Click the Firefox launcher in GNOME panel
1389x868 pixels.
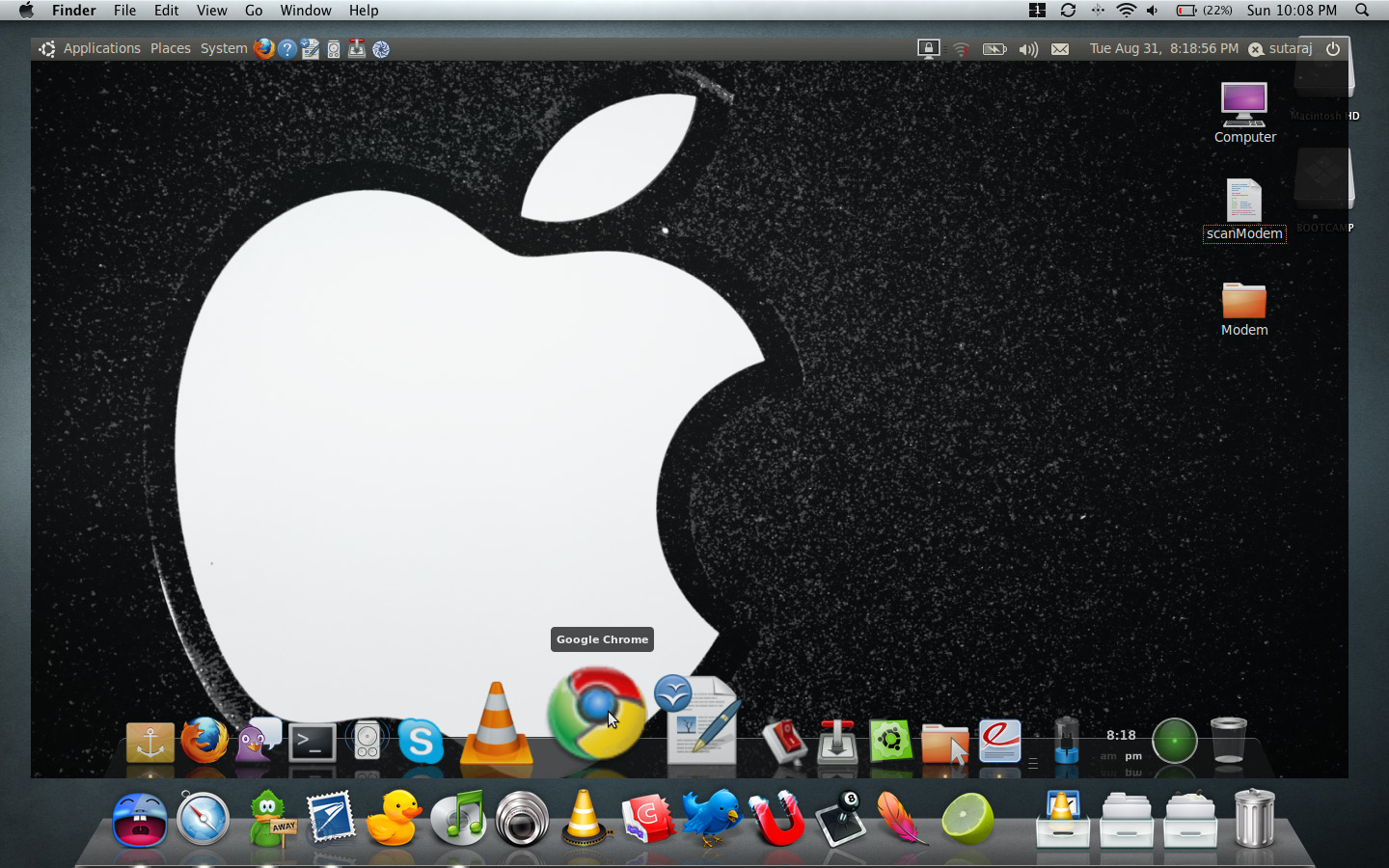click(264, 48)
